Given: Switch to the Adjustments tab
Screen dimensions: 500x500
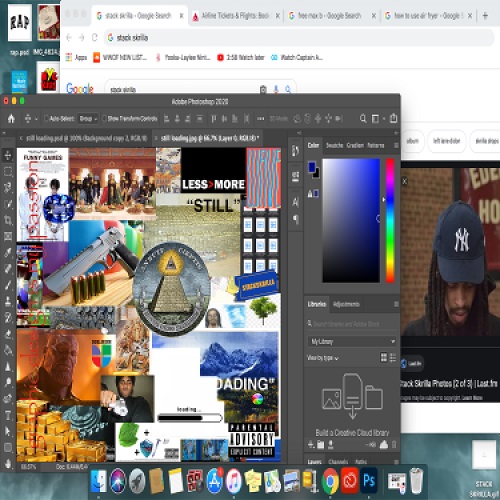Looking at the screenshot, I should pyautogui.click(x=346, y=304).
